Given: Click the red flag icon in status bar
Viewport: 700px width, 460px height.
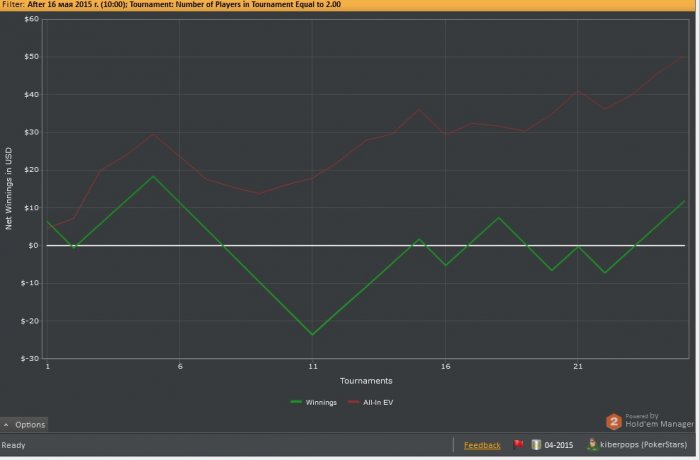Looking at the screenshot, I should (518, 444).
